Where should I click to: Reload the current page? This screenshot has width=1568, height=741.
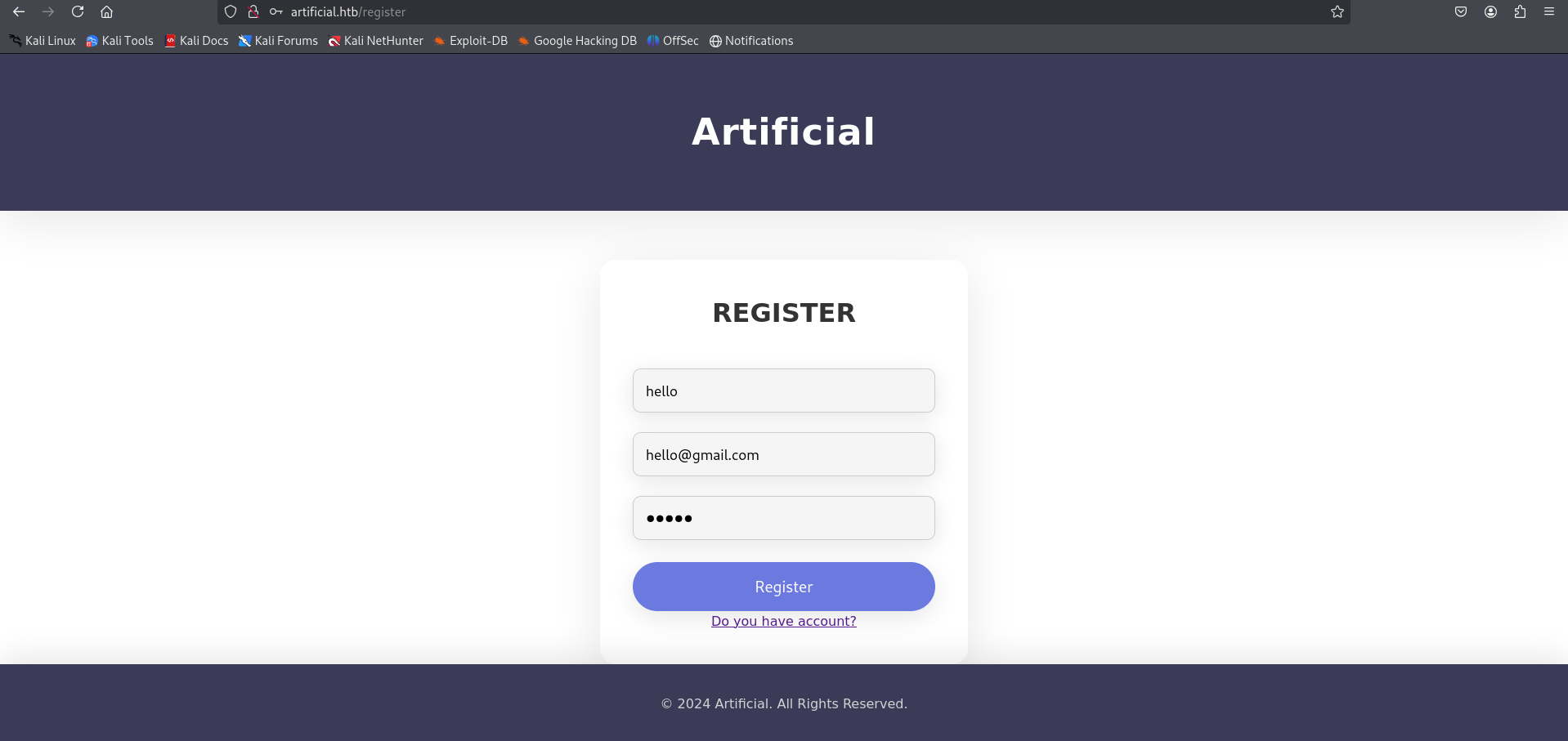point(78,12)
